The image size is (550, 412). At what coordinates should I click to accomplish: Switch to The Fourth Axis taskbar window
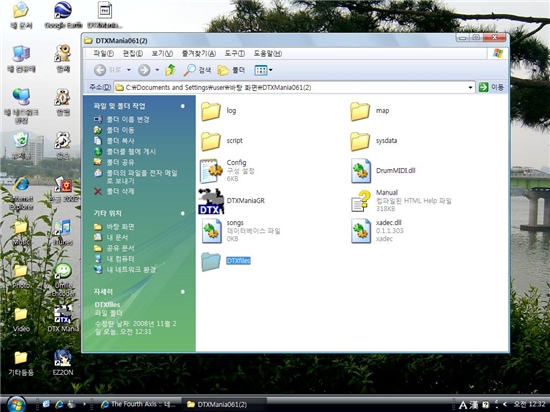click(139, 404)
